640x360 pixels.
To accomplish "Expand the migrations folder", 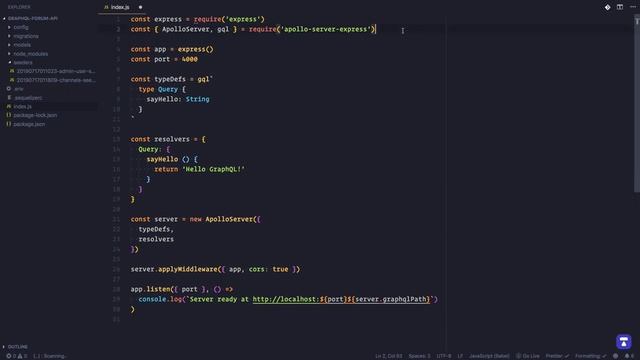I will [26, 36].
